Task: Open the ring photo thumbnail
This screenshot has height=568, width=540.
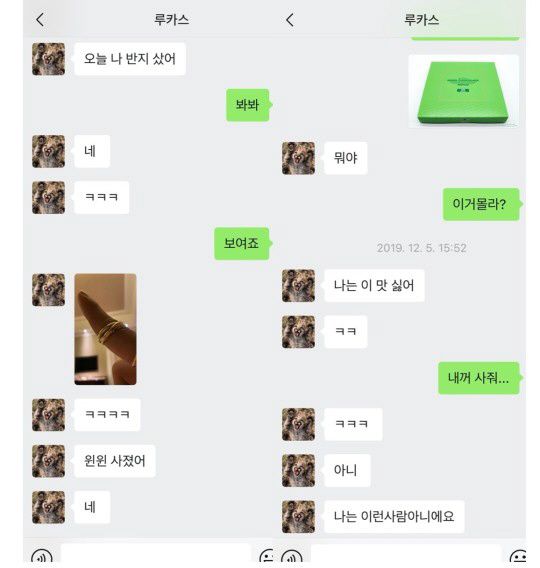Action: point(105,329)
